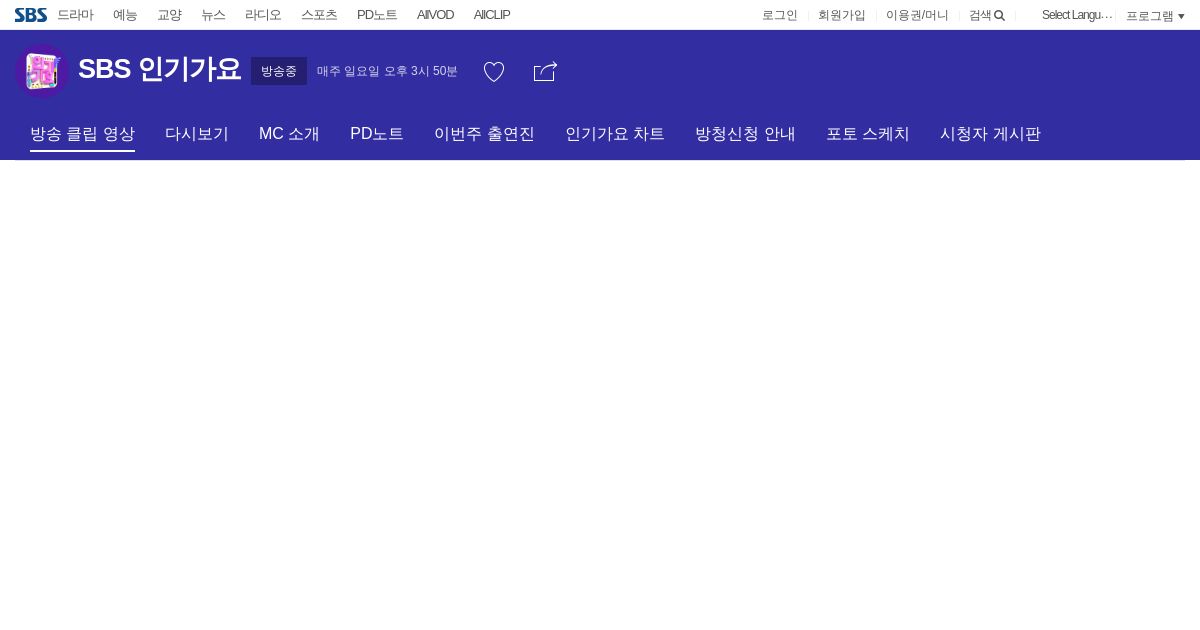Expand the 프로그램 dropdown

(1155, 16)
